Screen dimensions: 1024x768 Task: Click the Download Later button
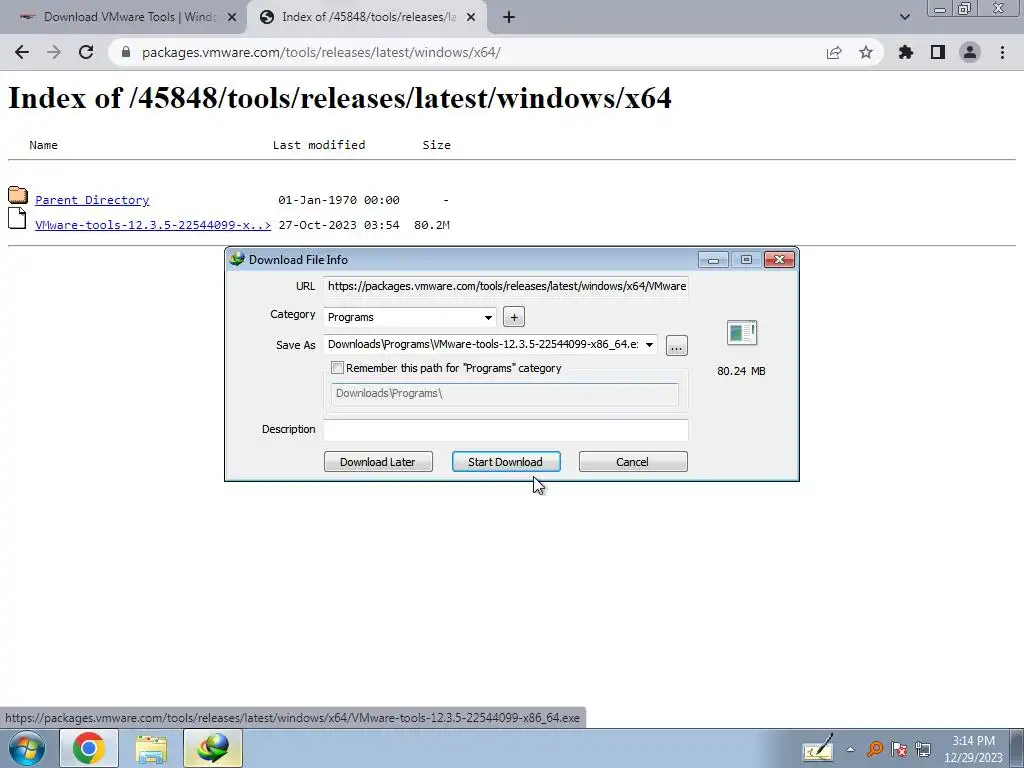[x=378, y=462]
